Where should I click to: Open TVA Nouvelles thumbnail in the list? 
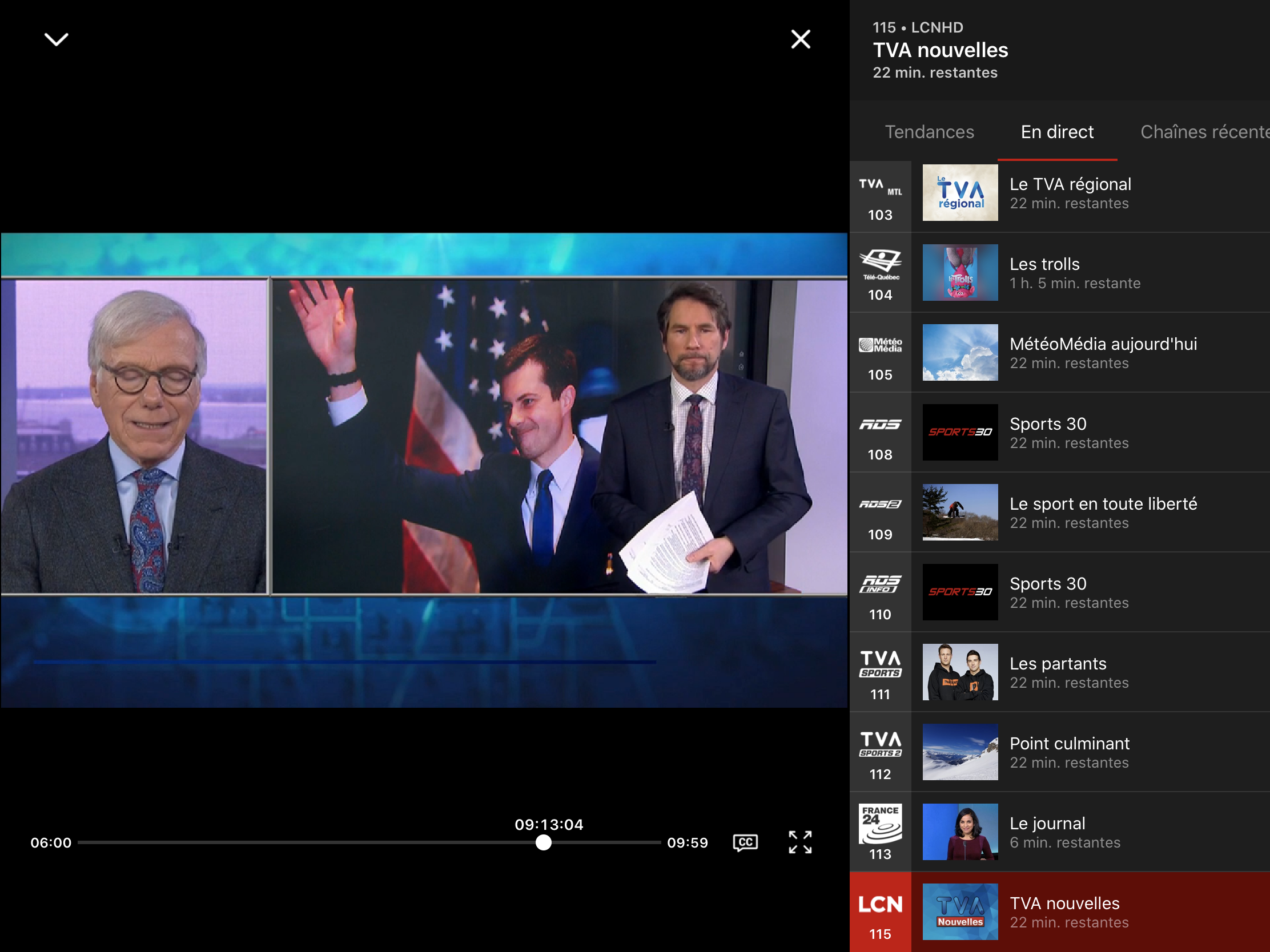(x=960, y=912)
